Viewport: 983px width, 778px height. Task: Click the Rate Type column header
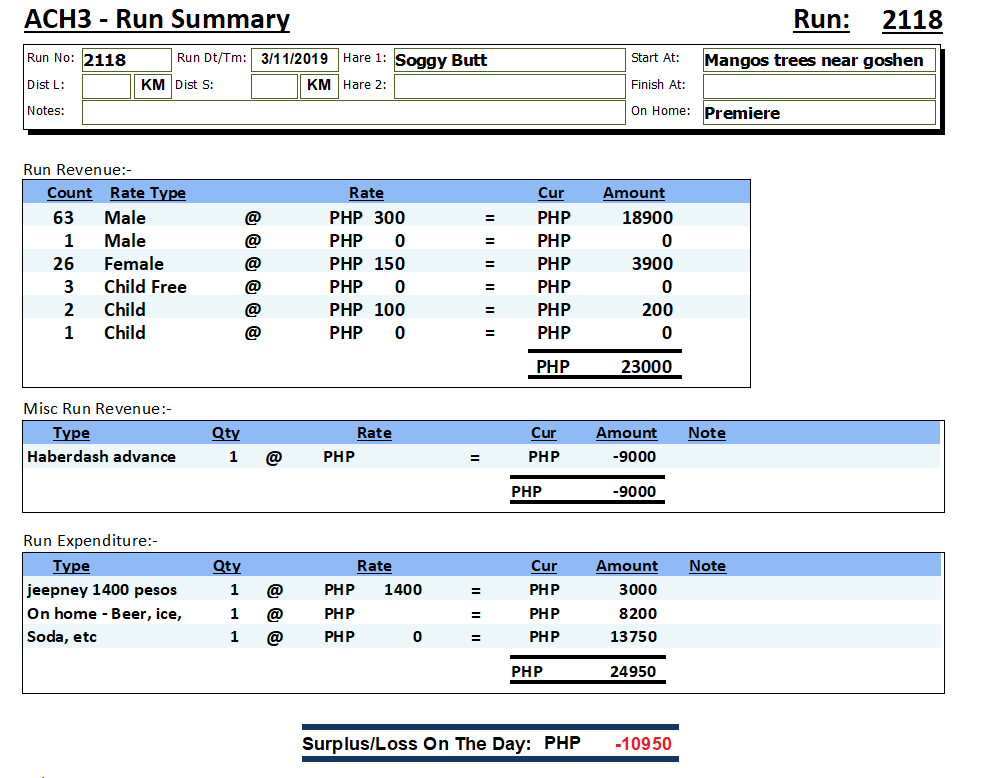148,193
